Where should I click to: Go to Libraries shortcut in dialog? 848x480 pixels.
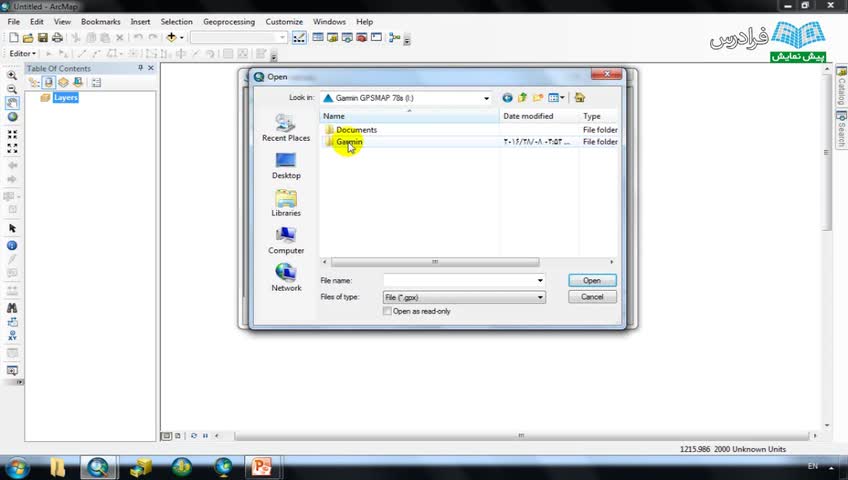(286, 203)
